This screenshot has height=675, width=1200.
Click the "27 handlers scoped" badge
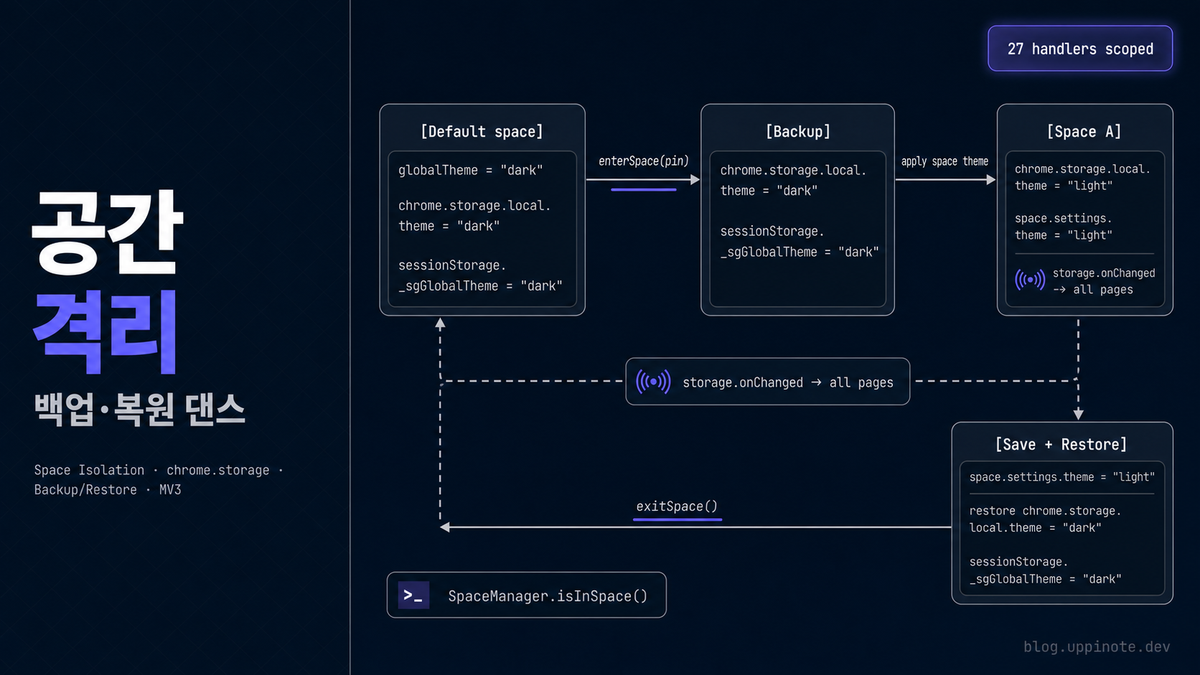coord(1080,48)
